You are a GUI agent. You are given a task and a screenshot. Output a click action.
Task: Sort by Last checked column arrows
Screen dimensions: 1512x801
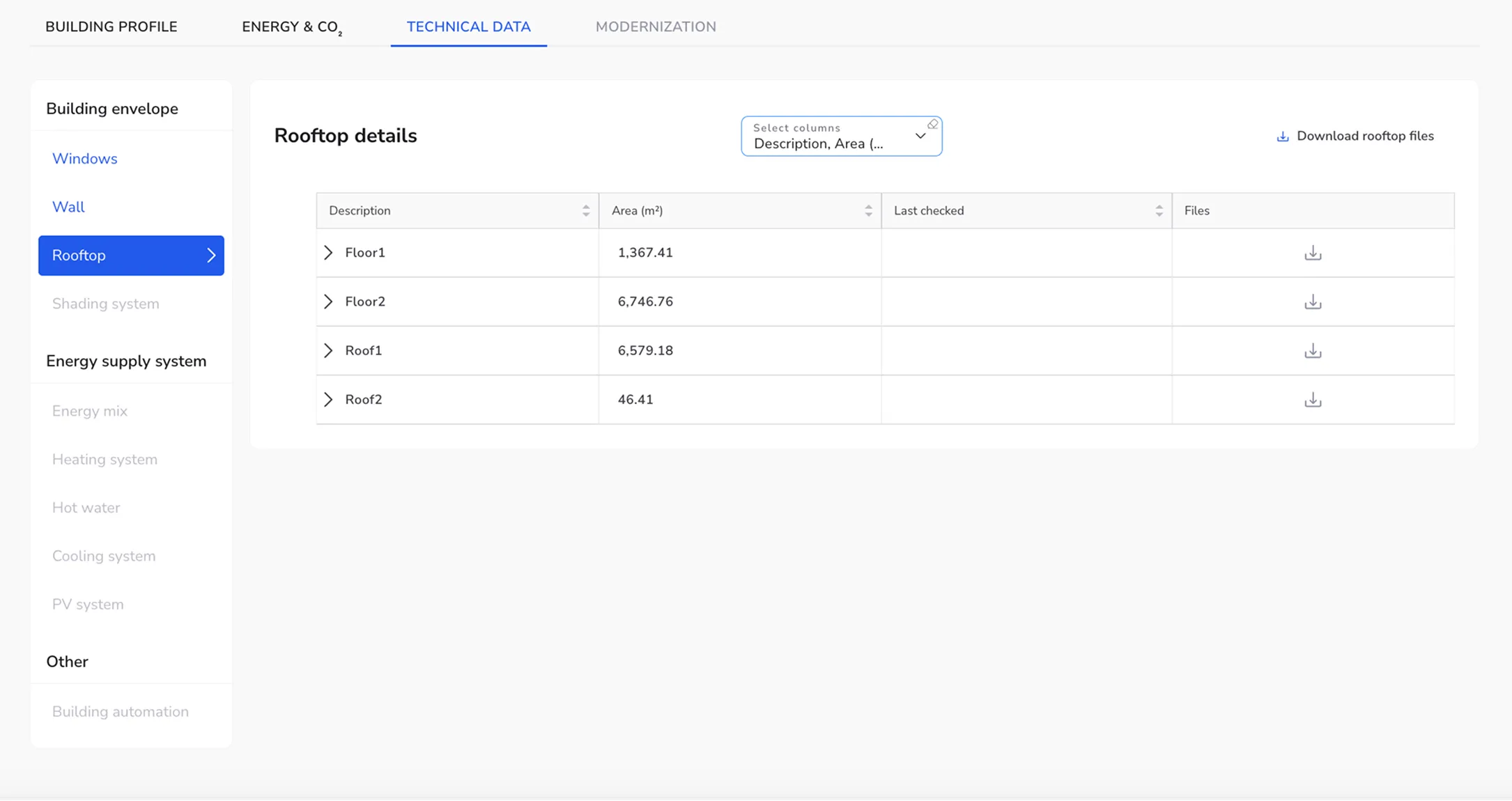click(x=1159, y=211)
